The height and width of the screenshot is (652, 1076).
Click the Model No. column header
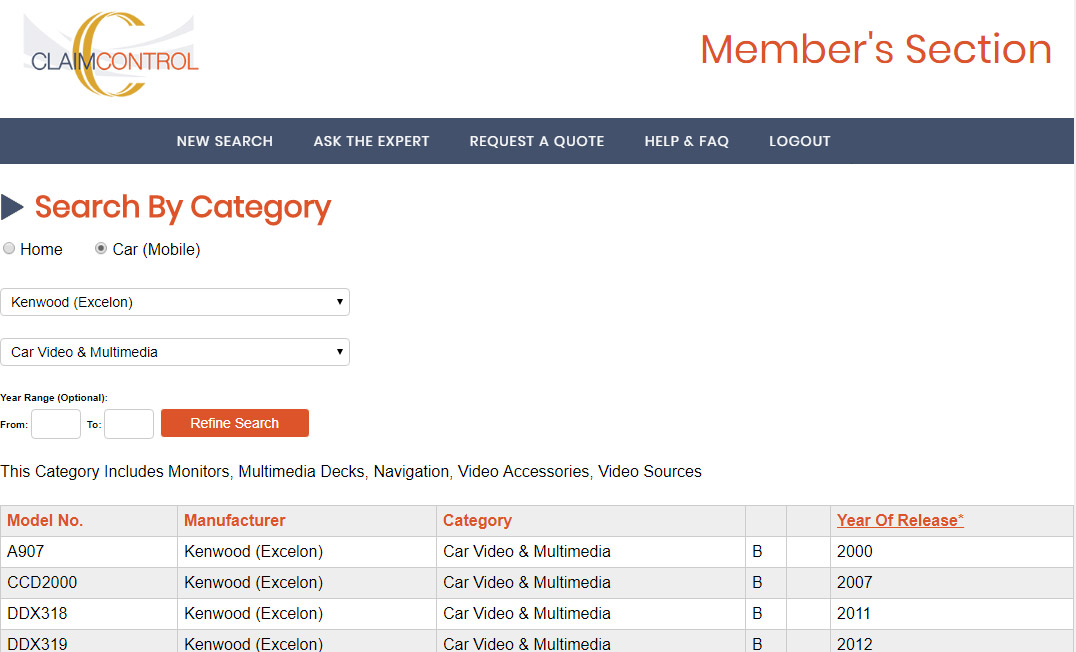45,520
